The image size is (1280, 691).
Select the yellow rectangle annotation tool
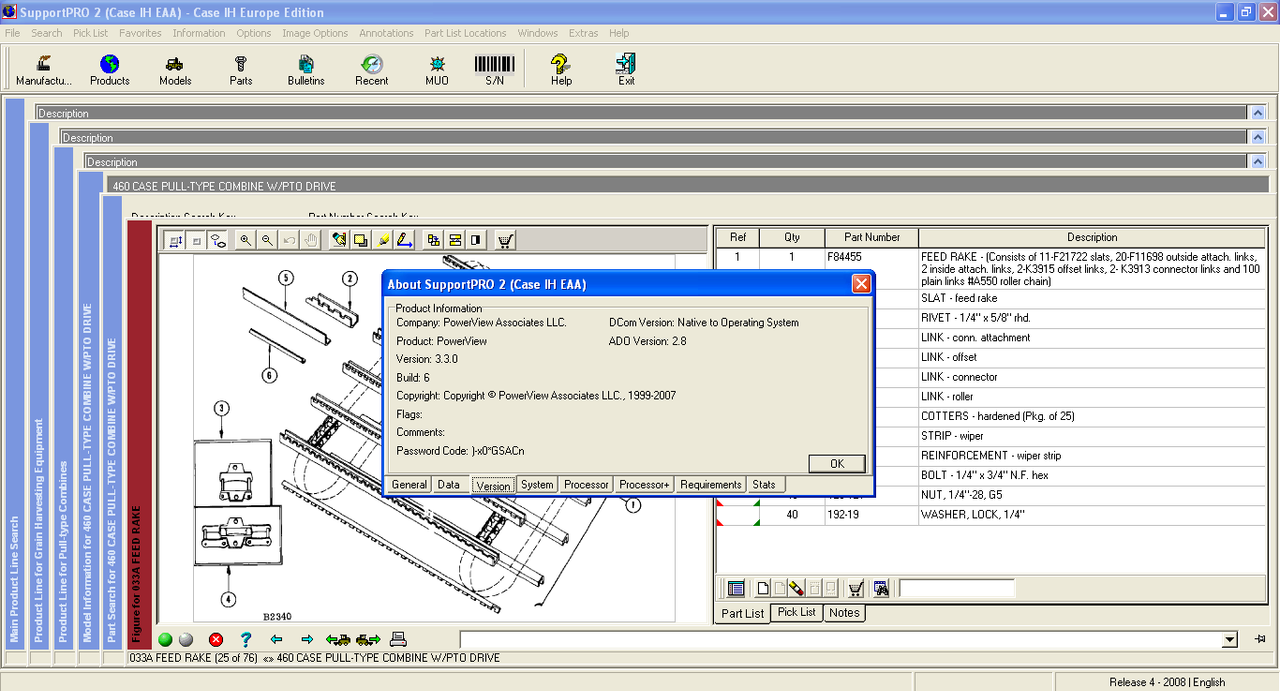[x=361, y=240]
